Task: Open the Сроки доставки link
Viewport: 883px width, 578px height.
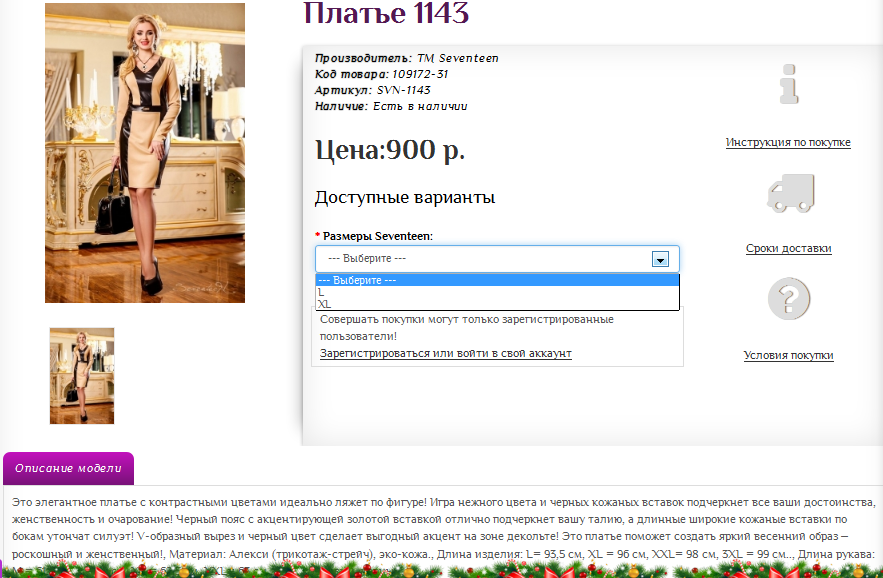Action: coord(788,249)
